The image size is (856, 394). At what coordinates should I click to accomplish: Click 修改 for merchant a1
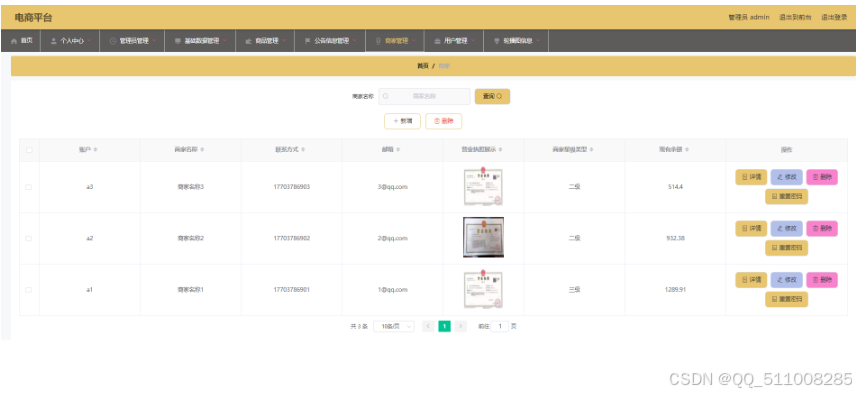pos(787,280)
